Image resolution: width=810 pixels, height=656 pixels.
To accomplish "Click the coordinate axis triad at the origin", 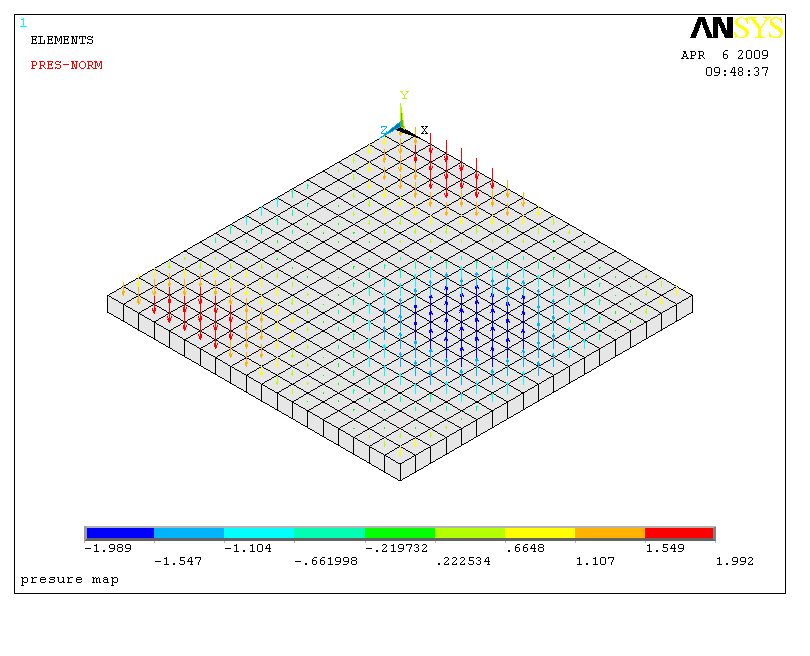I will pos(401,122).
